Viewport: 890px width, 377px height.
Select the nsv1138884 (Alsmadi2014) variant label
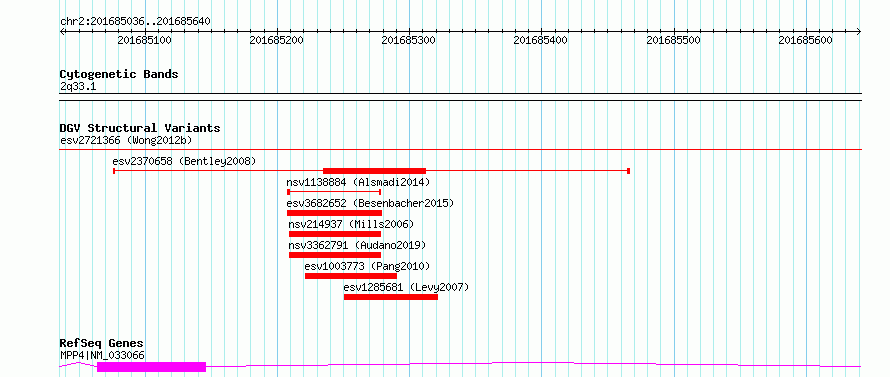tap(359, 182)
